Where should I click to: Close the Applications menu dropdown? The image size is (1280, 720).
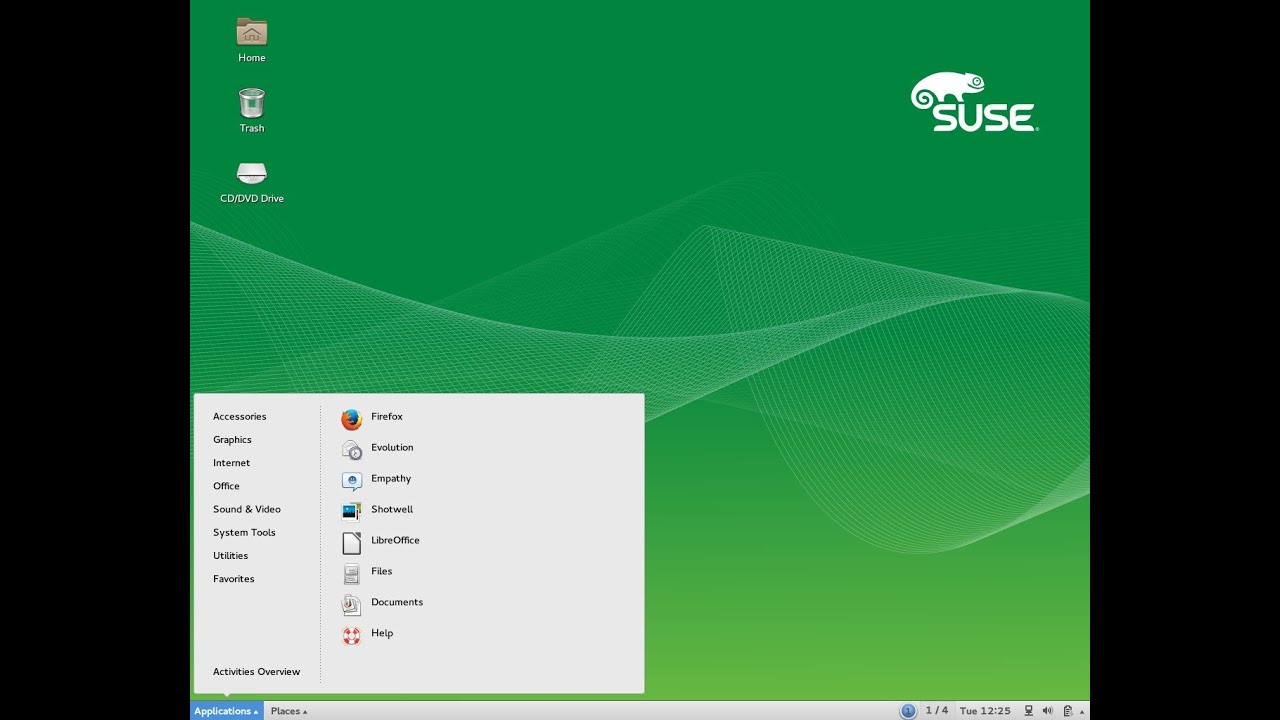227,711
